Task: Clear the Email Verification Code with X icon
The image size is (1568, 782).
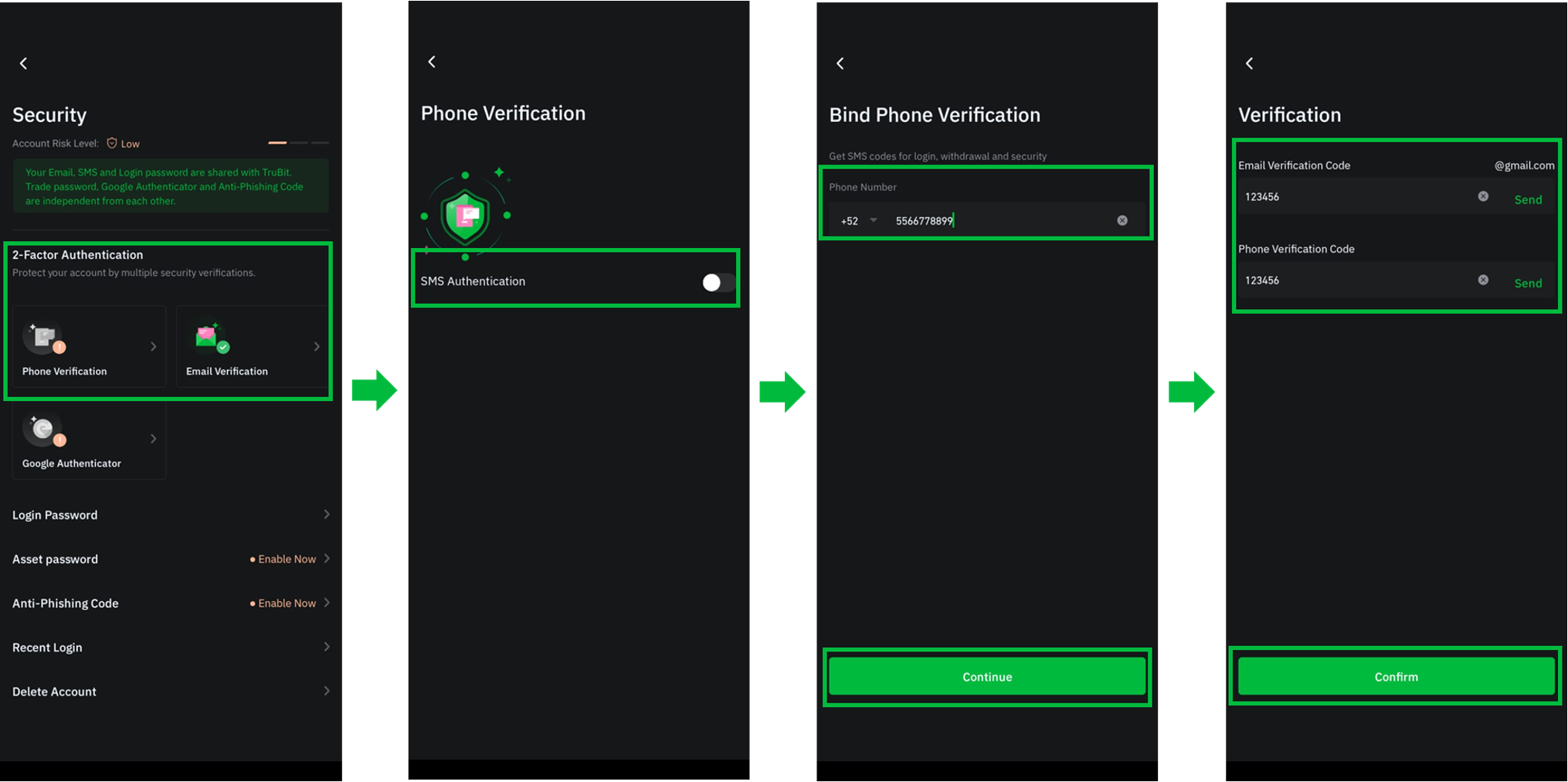Action: 1483,196
